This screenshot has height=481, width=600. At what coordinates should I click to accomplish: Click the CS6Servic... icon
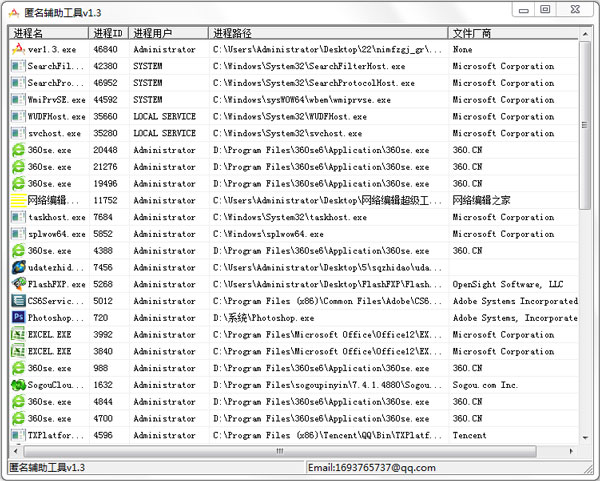coord(18,301)
